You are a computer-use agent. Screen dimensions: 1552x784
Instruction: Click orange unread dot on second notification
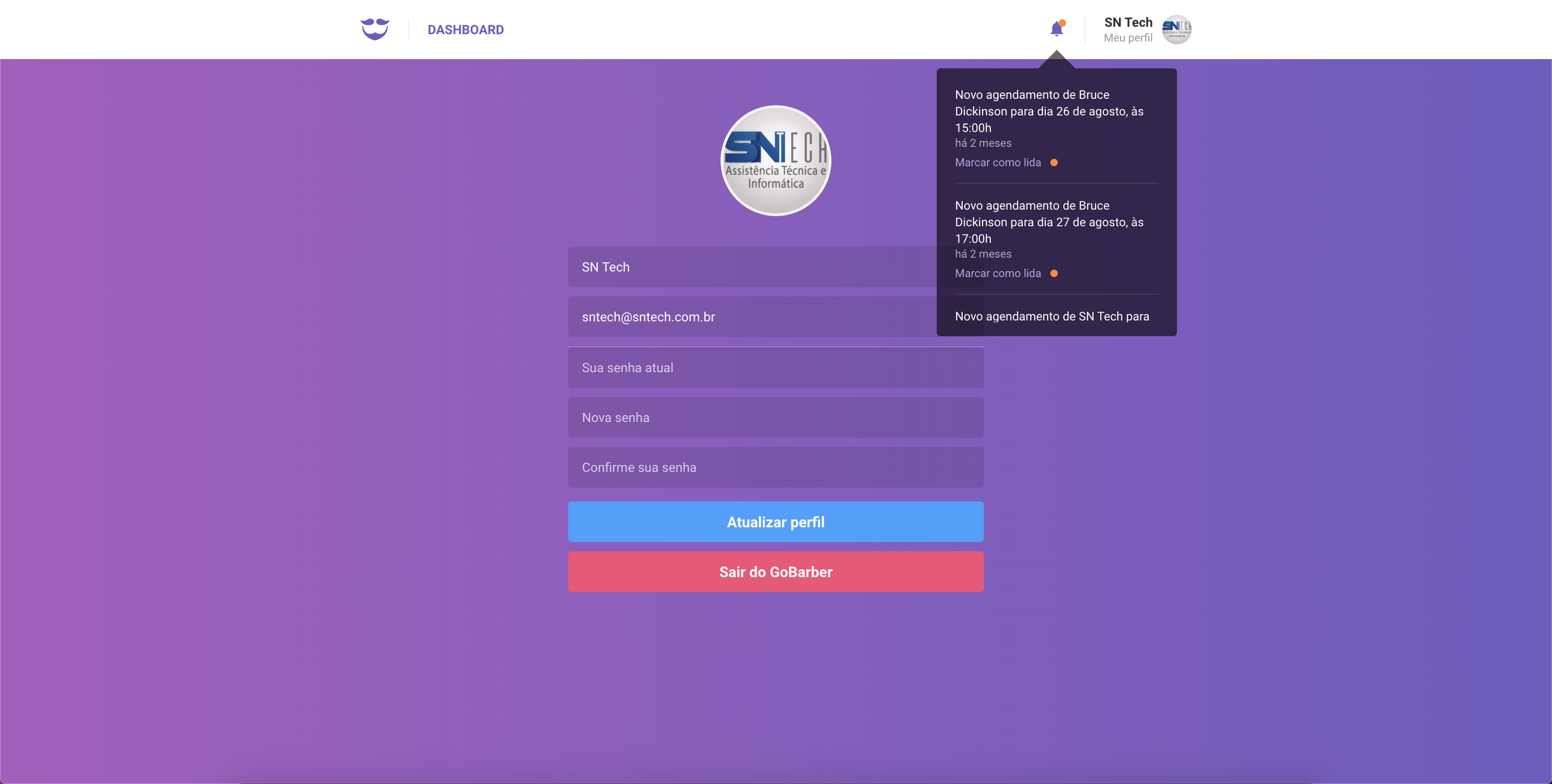click(1054, 273)
